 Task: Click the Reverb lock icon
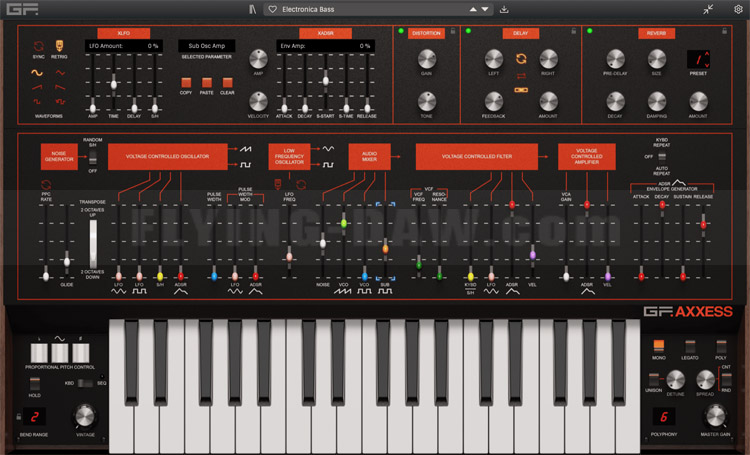pyautogui.click(x=724, y=31)
